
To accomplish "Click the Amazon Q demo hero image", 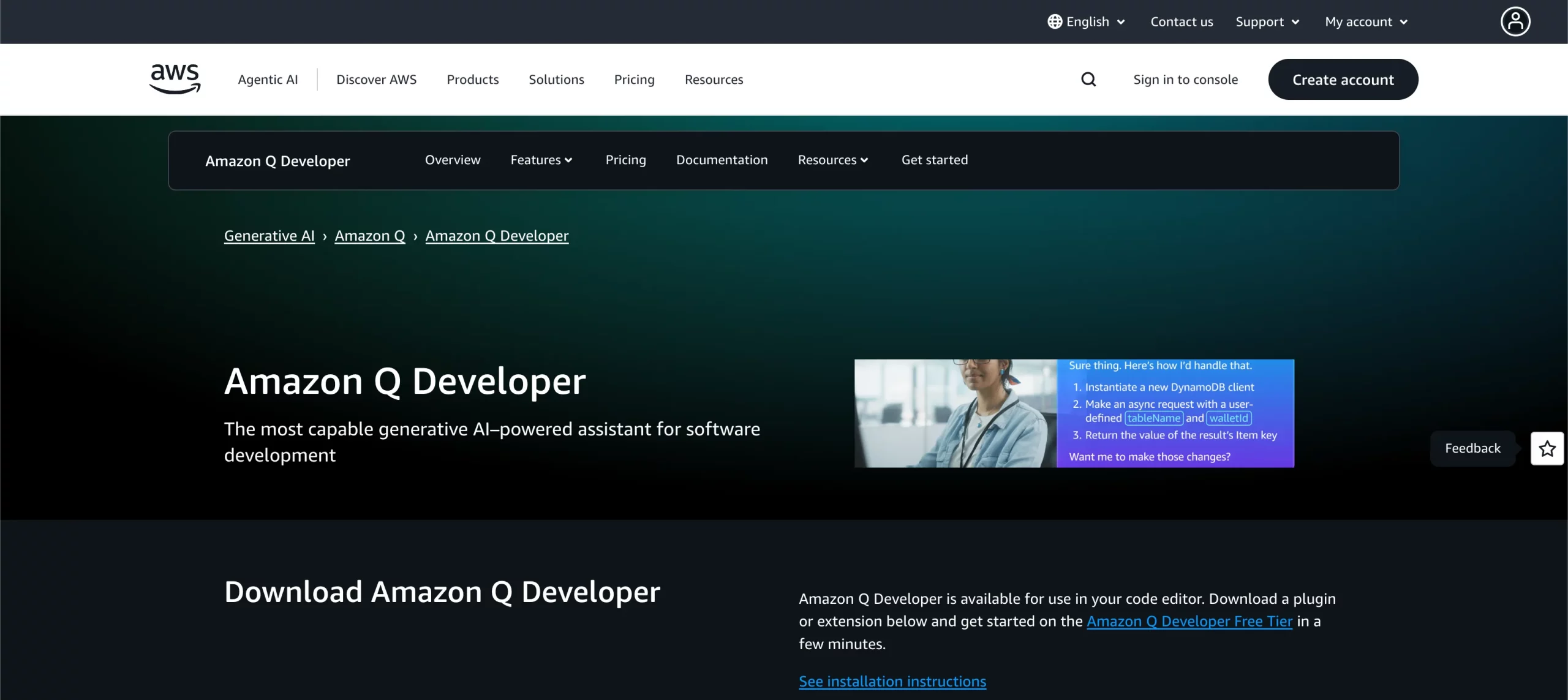I will click(x=1074, y=413).
